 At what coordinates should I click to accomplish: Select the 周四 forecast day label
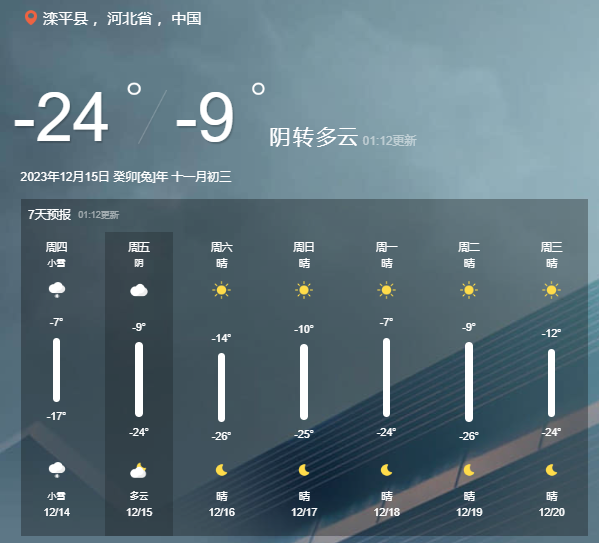coord(57,247)
